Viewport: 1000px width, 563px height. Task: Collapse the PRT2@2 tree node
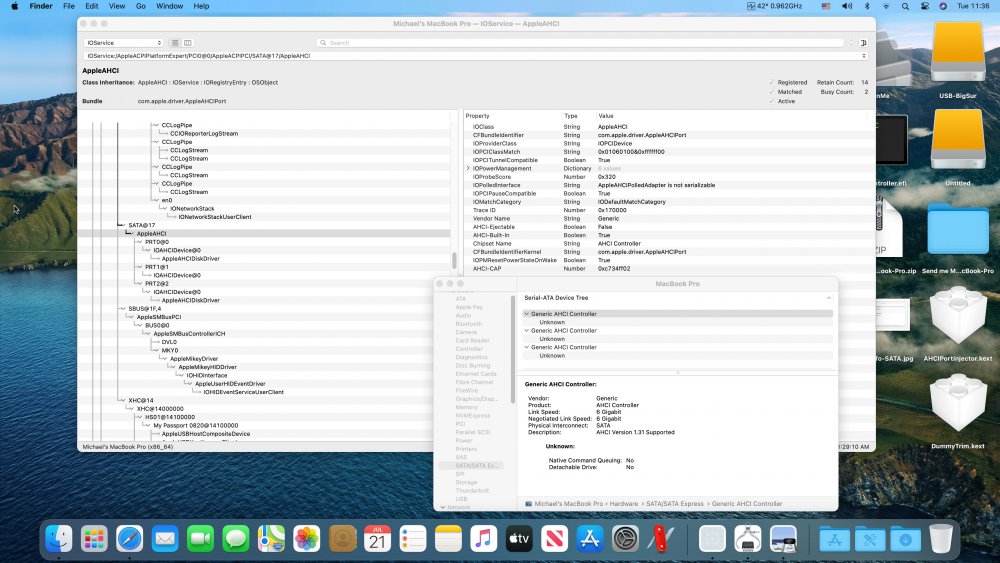pos(139,283)
